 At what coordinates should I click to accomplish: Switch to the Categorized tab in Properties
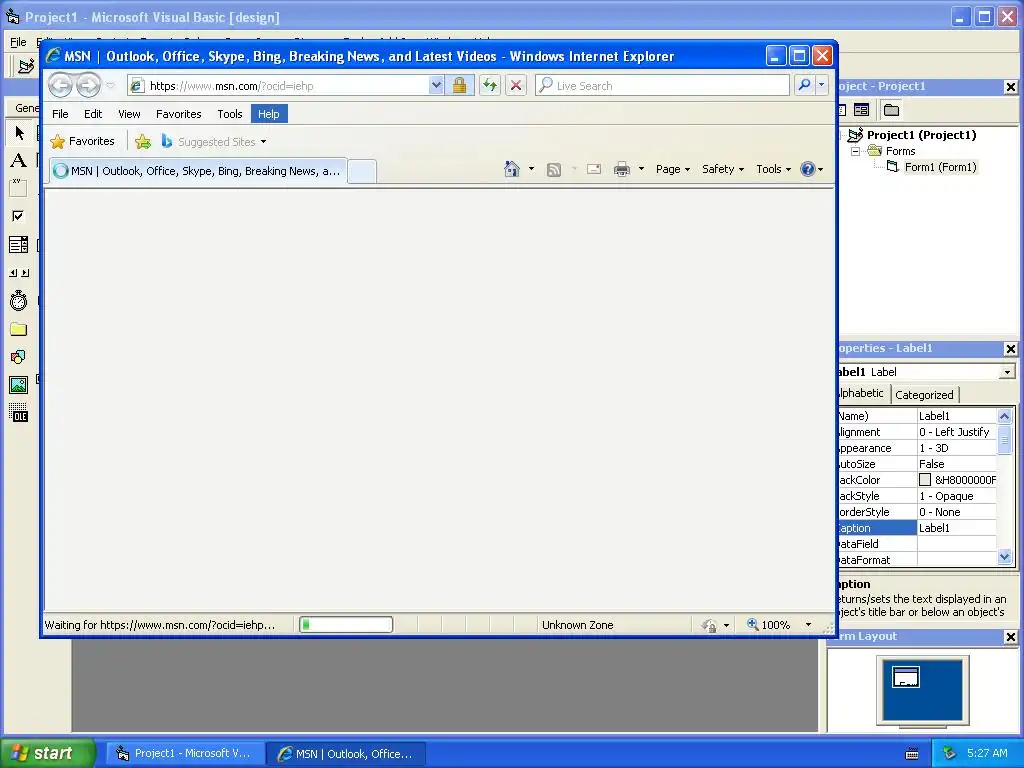coord(924,394)
